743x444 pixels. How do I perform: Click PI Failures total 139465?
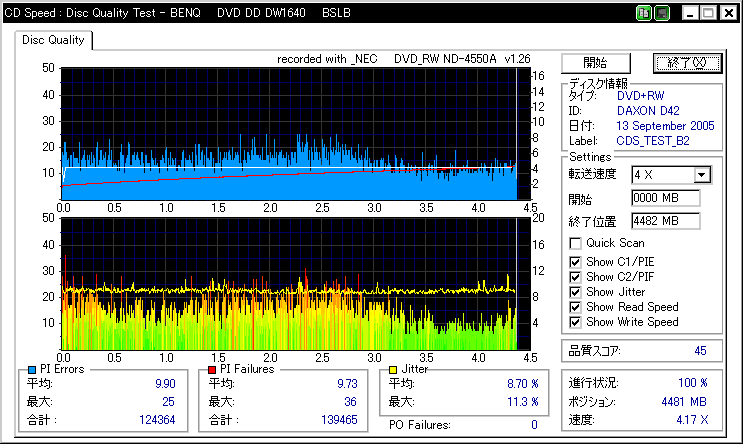click(339, 420)
